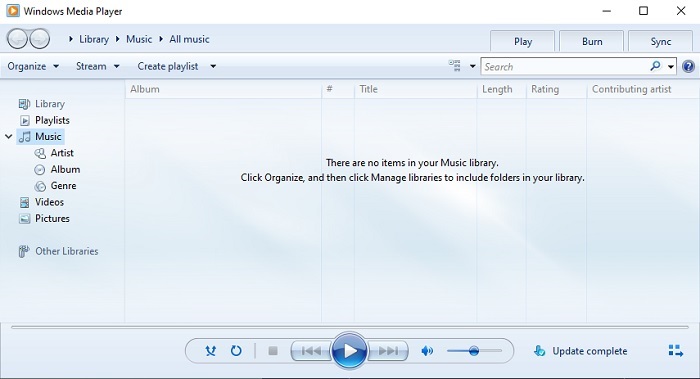Collapse the Music tree node
The image size is (700, 379).
(x=8, y=137)
